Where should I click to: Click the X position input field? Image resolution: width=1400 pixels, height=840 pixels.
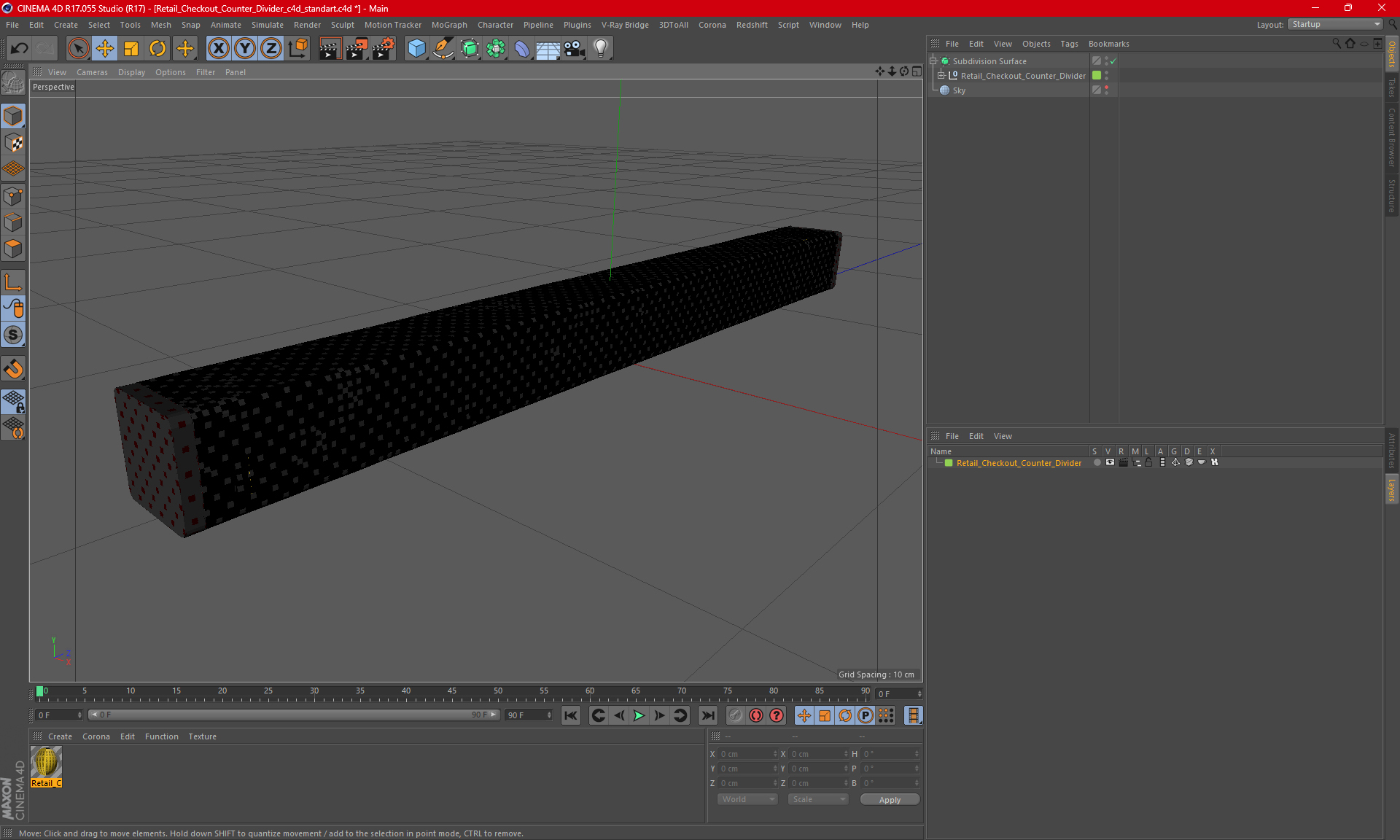748,754
